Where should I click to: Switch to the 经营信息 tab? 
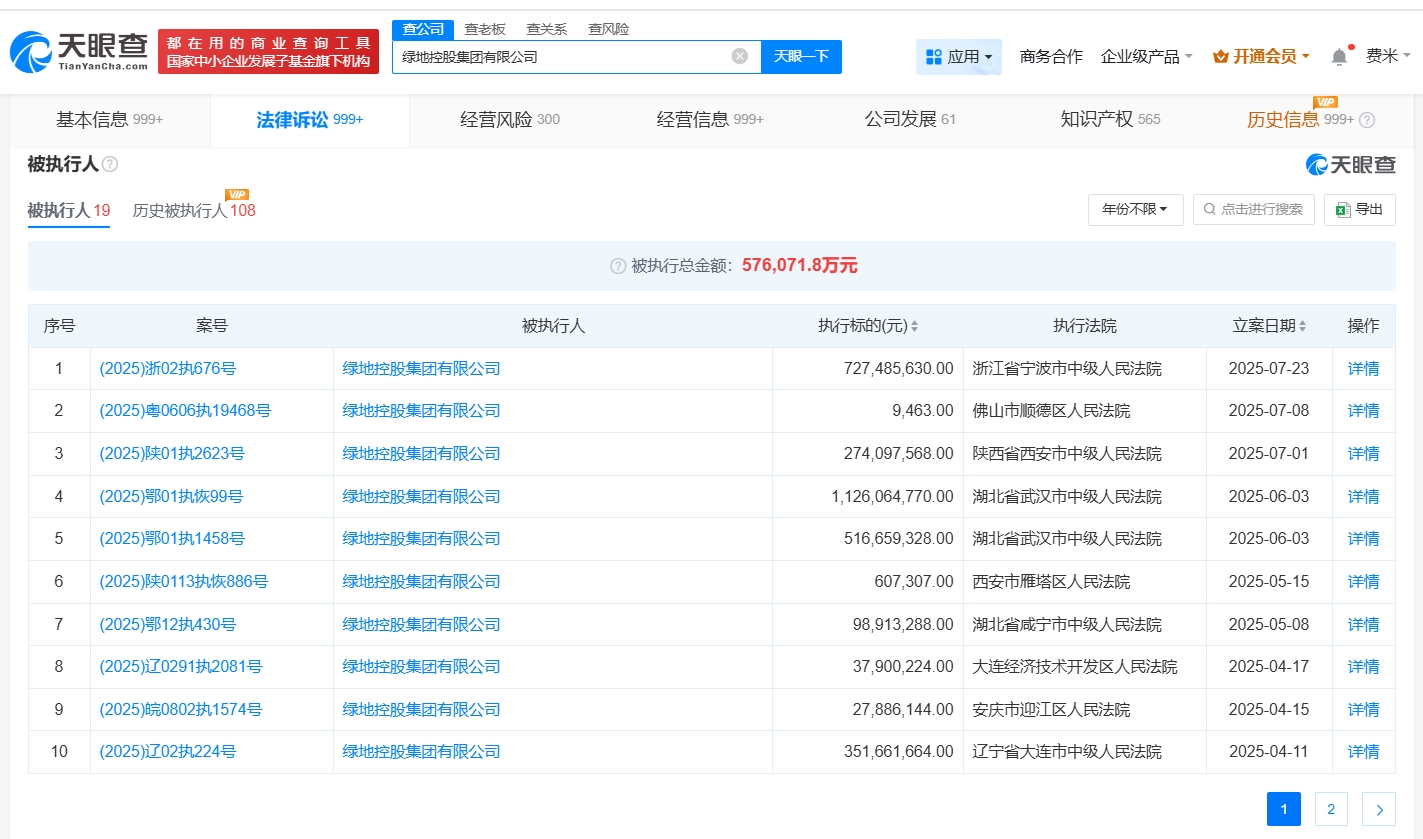710,120
